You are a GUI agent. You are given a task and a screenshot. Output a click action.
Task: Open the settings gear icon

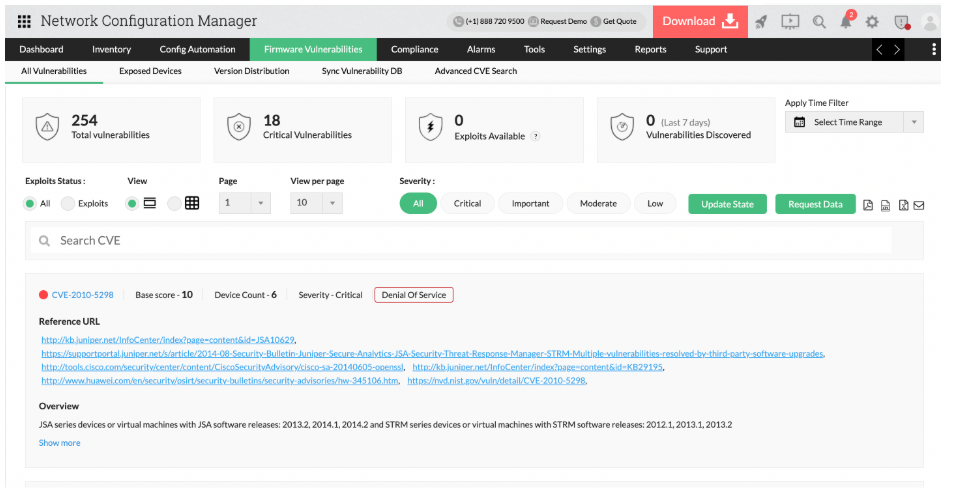872,21
